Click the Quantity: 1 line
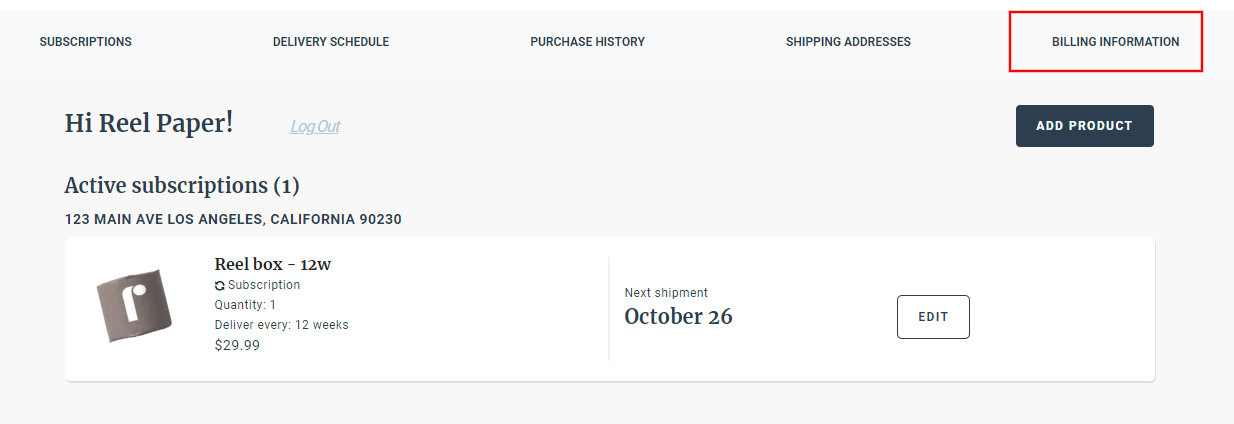This screenshot has height=424, width=1234. [245, 305]
